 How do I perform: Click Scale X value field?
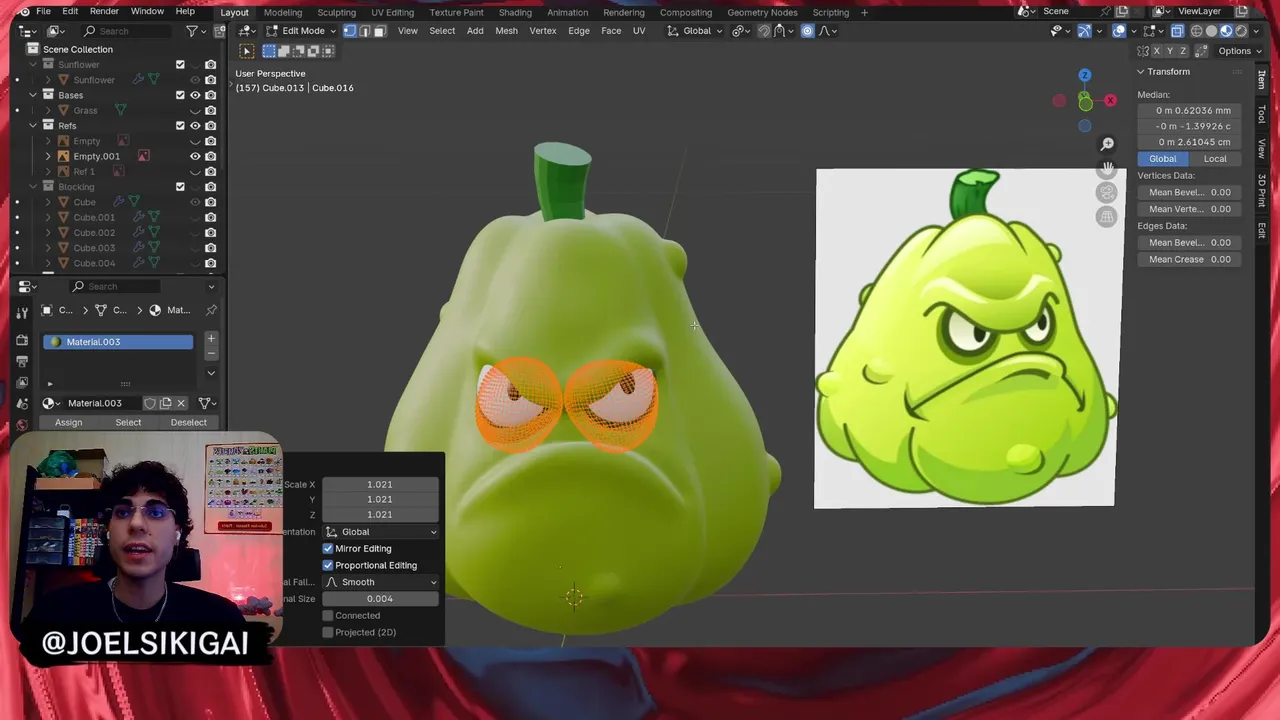point(380,484)
